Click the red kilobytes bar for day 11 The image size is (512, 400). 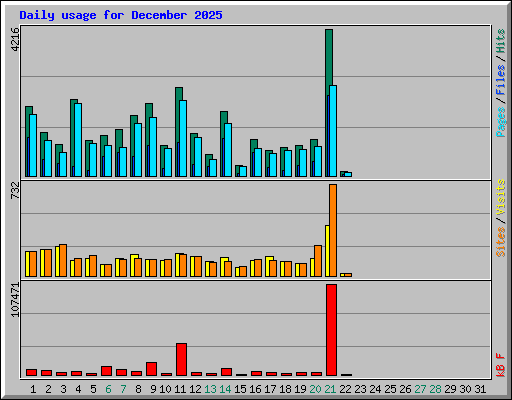click(x=181, y=360)
